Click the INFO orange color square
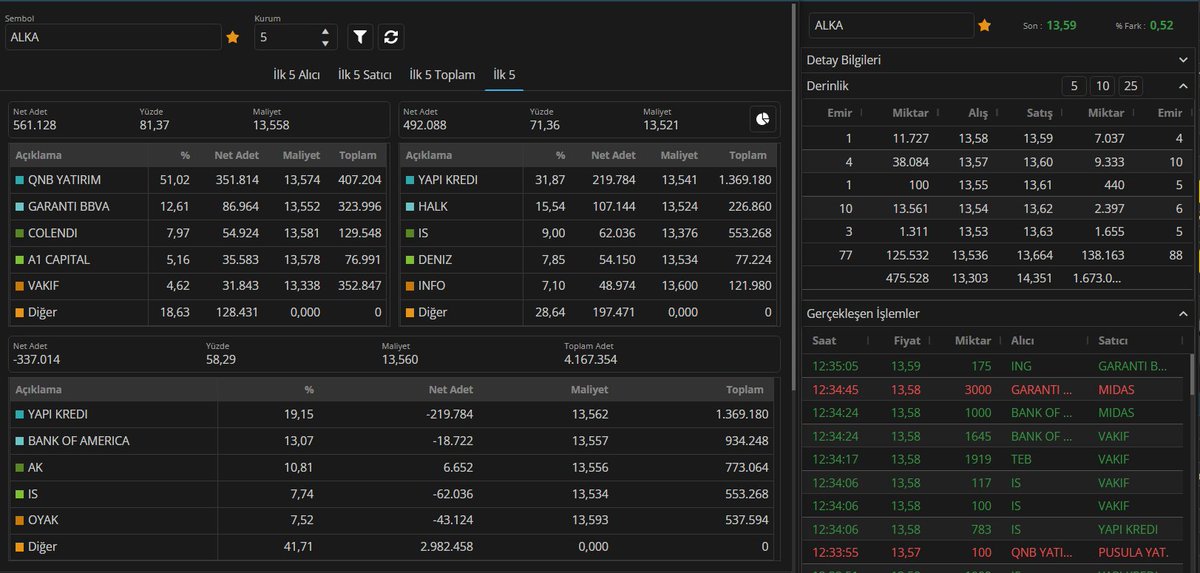Viewport: 1200px width, 573px height. pos(410,286)
